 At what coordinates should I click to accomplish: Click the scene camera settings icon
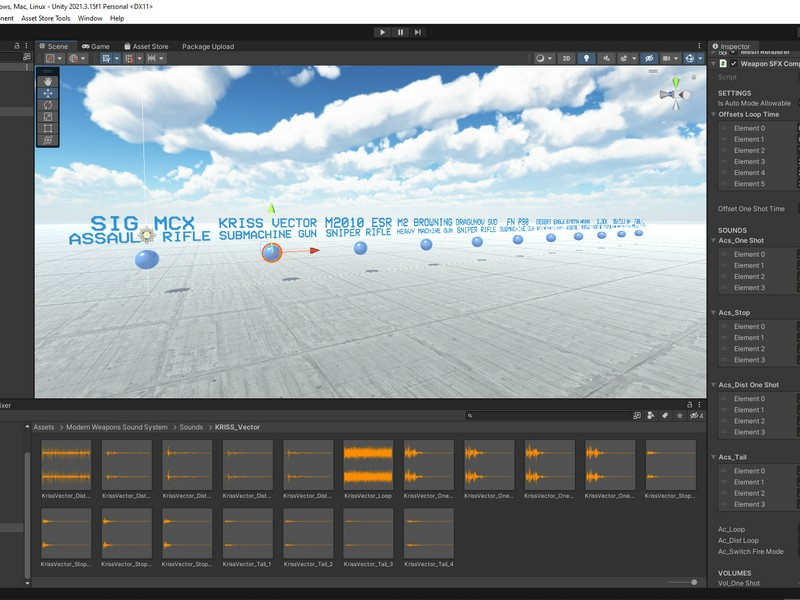point(666,58)
